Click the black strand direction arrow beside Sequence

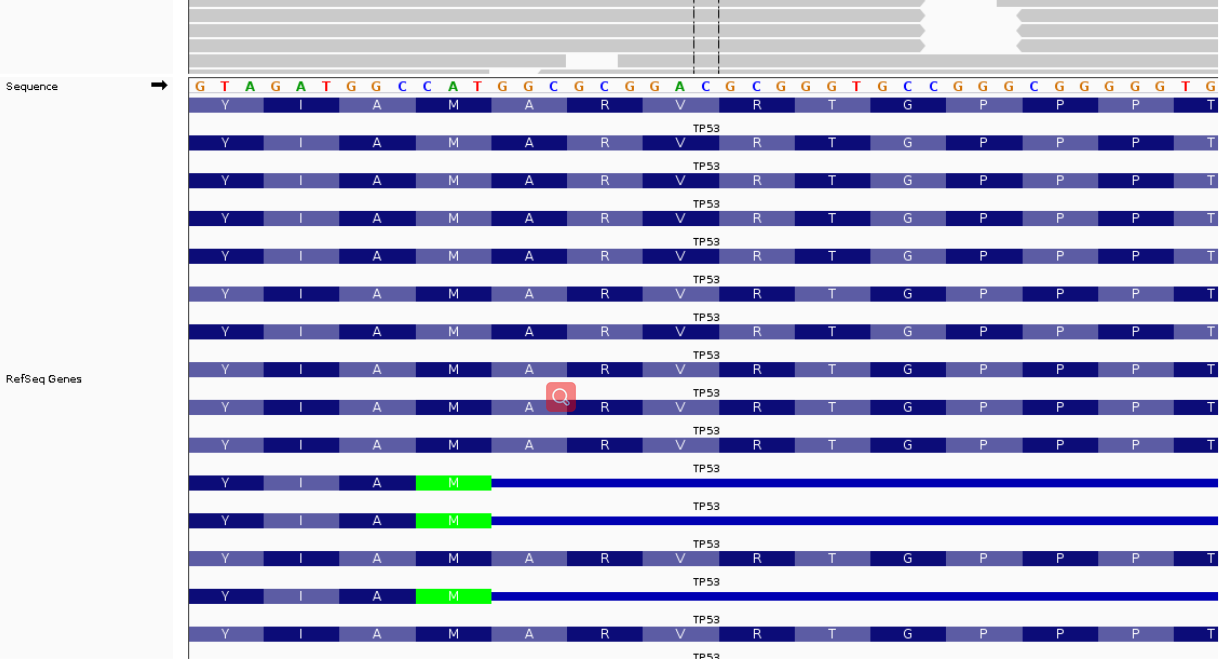[159, 86]
